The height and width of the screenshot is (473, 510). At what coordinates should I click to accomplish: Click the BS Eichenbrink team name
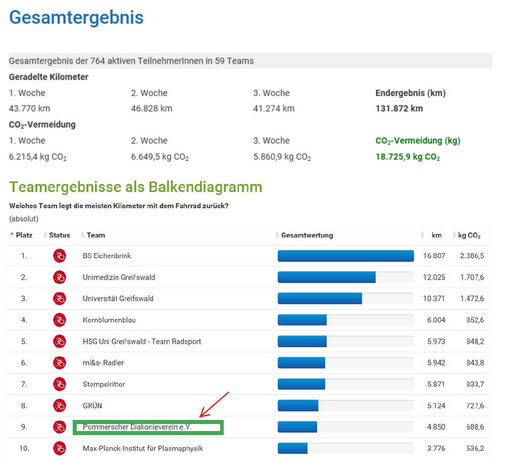point(107,256)
